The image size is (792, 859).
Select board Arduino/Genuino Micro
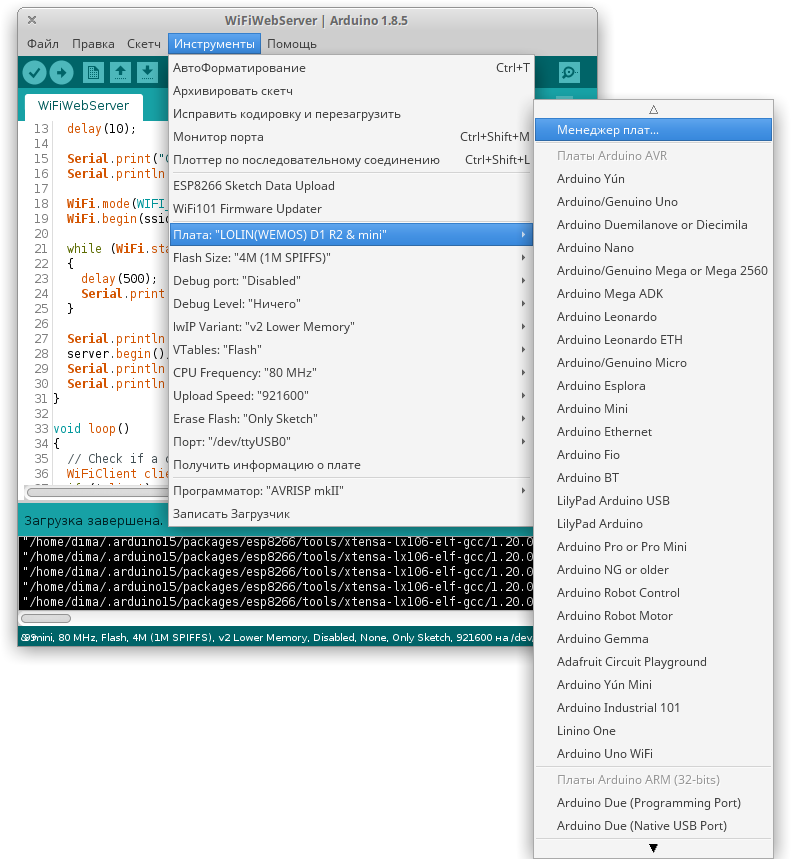tap(653, 363)
